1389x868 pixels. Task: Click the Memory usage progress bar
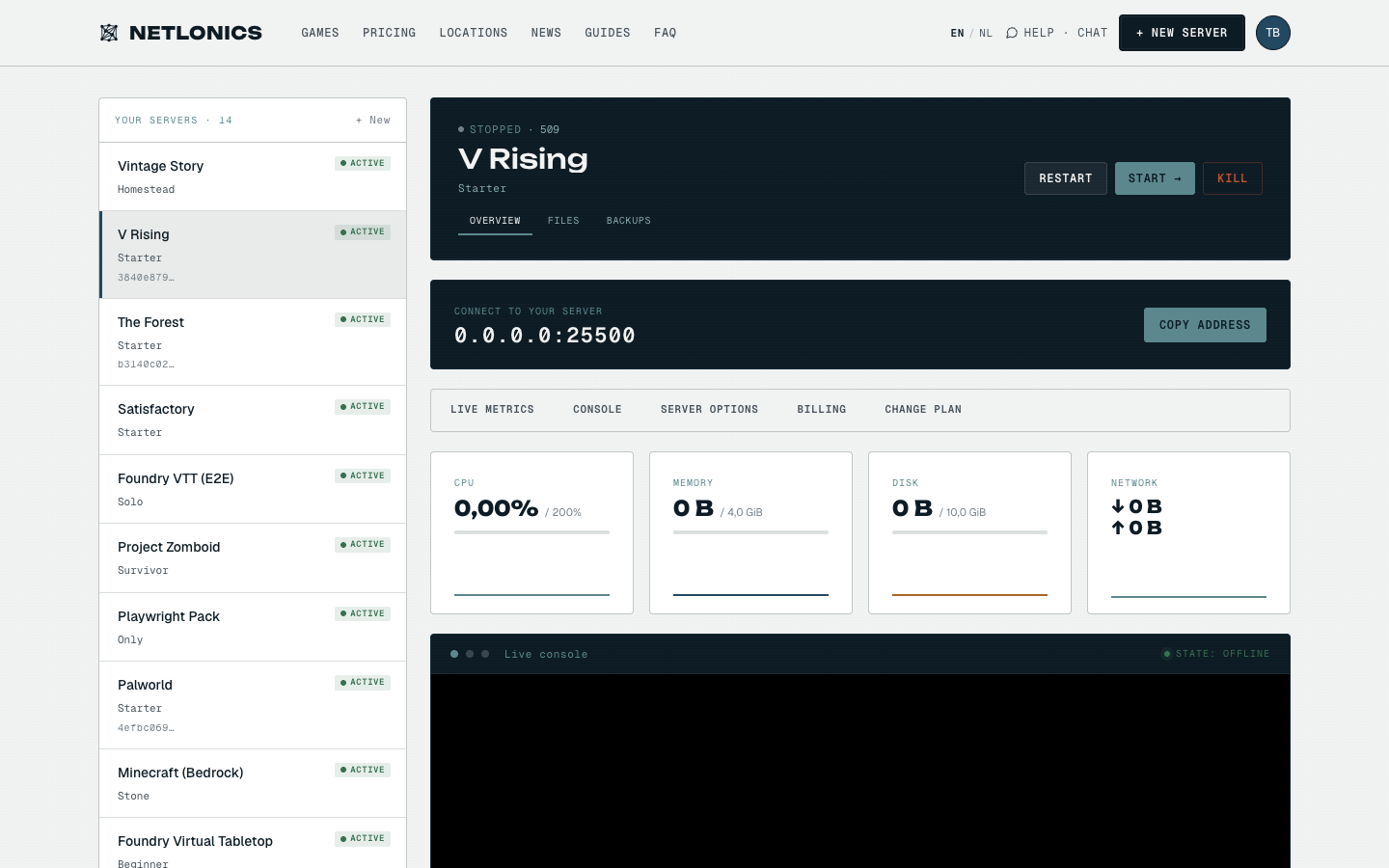point(750,532)
